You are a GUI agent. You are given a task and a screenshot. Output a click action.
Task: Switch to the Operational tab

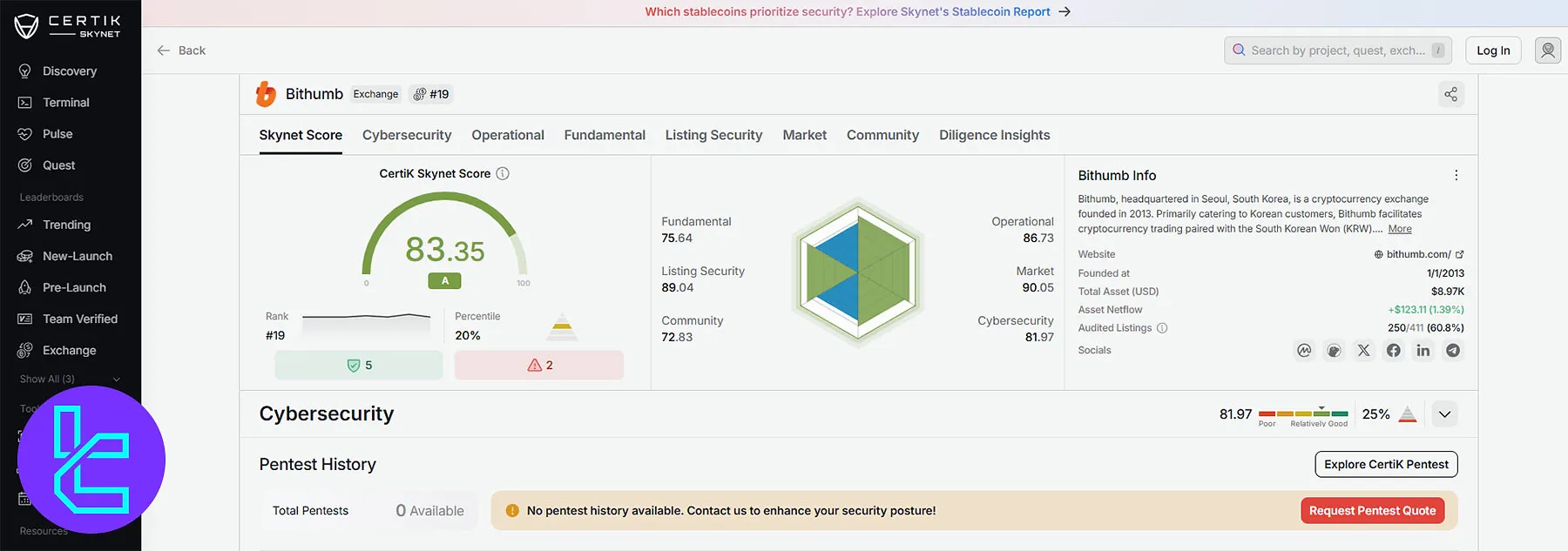(x=508, y=135)
